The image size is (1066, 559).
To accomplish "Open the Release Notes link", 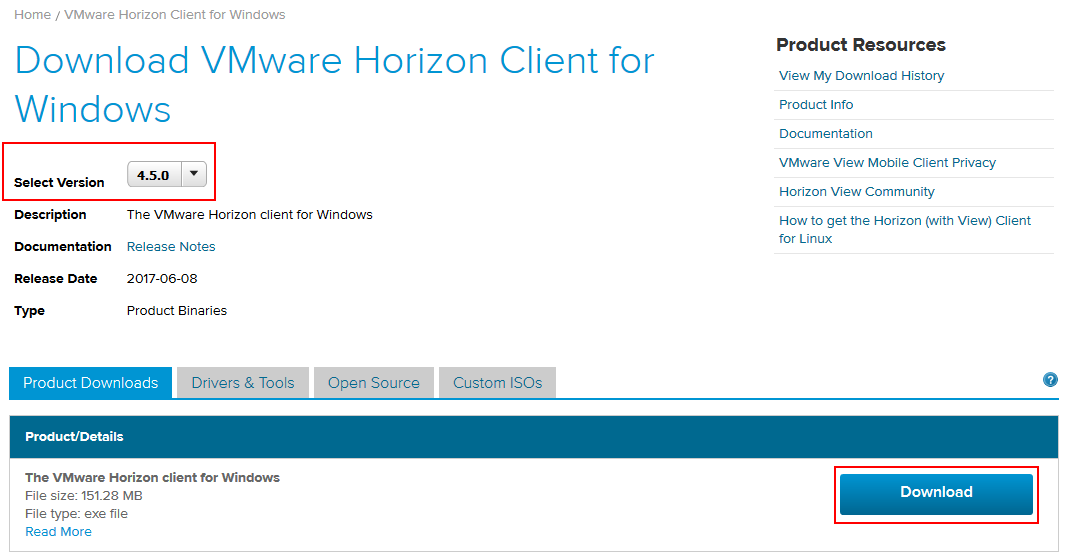I will 171,247.
